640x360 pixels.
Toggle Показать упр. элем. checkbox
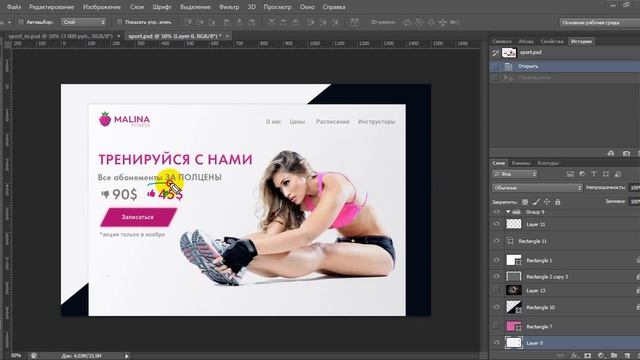point(119,22)
